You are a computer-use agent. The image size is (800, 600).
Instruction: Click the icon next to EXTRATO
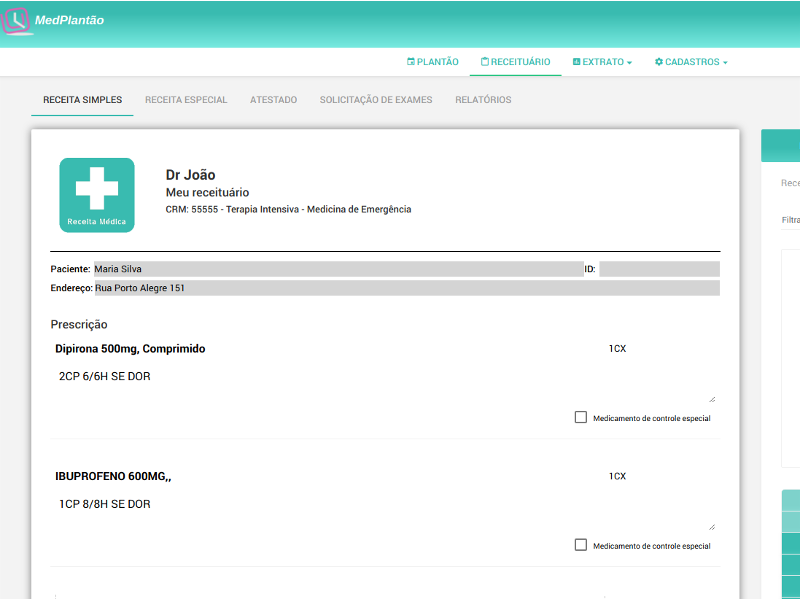pos(577,62)
